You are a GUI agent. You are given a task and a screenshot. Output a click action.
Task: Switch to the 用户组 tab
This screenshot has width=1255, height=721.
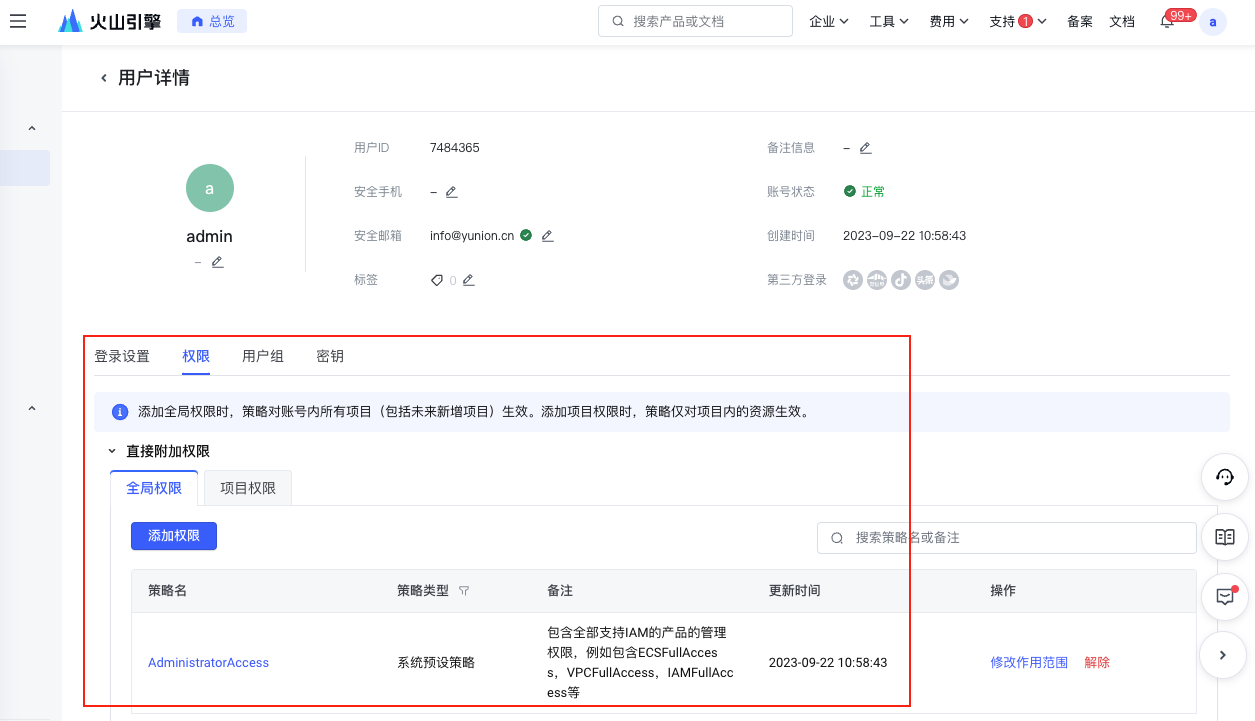[x=263, y=356]
